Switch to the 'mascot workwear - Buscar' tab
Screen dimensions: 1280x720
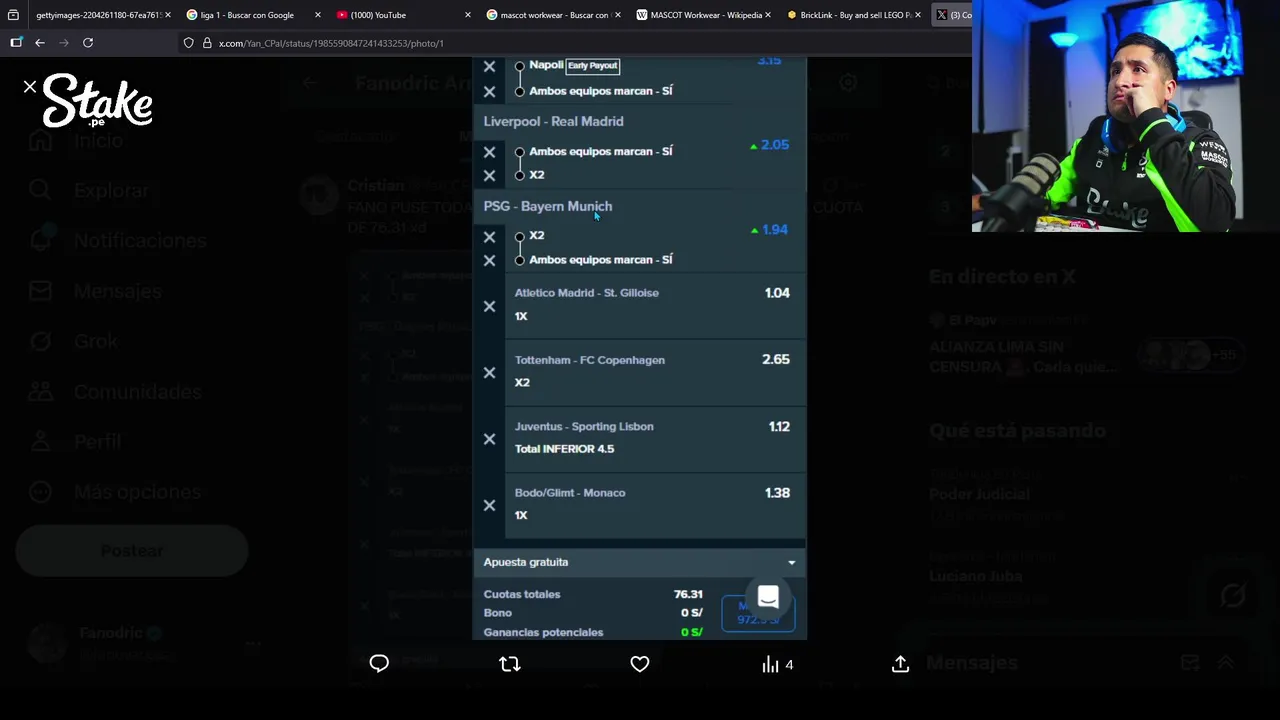pos(552,15)
